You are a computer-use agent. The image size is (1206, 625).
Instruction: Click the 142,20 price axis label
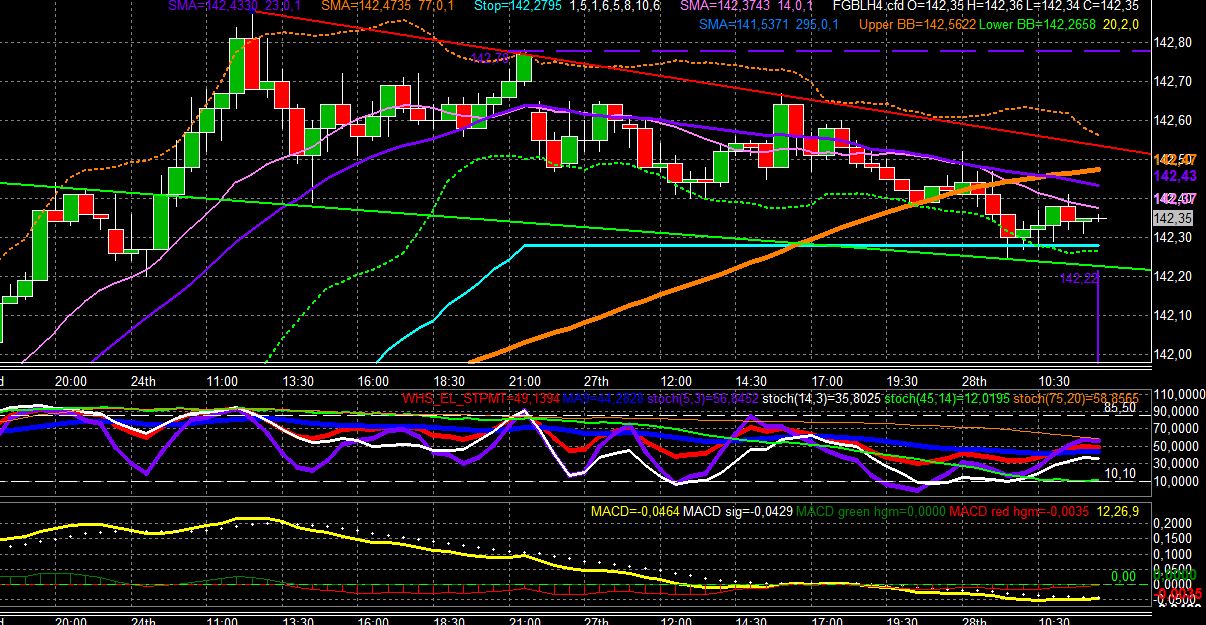(x=1172, y=277)
